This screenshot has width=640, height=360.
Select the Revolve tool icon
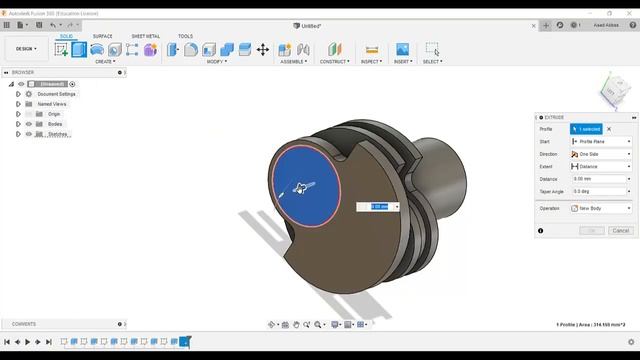tap(97, 50)
